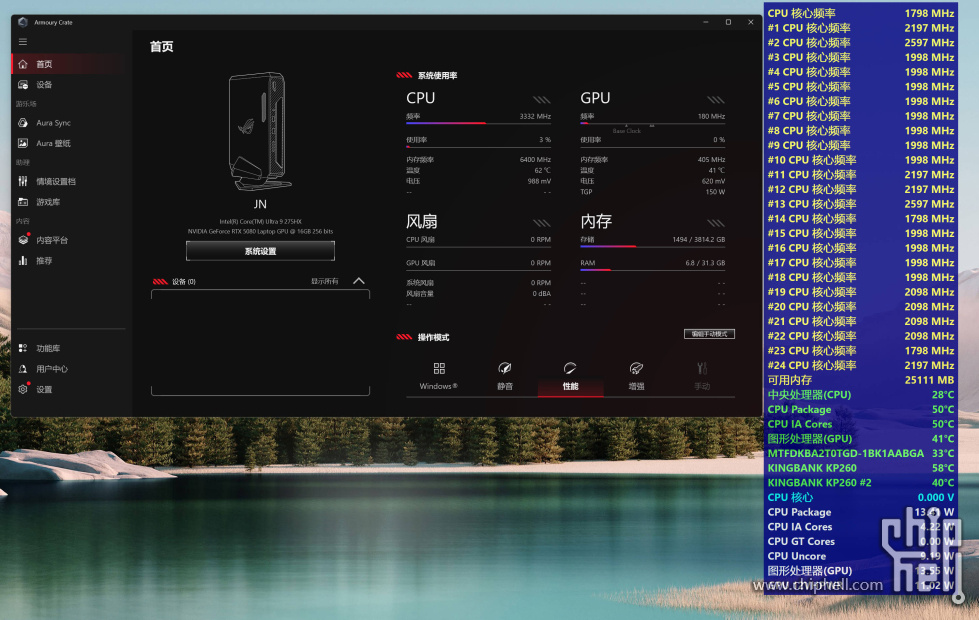
Task: Click the Armoury Crate logo in title bar
Action: [x=23, y=22]
